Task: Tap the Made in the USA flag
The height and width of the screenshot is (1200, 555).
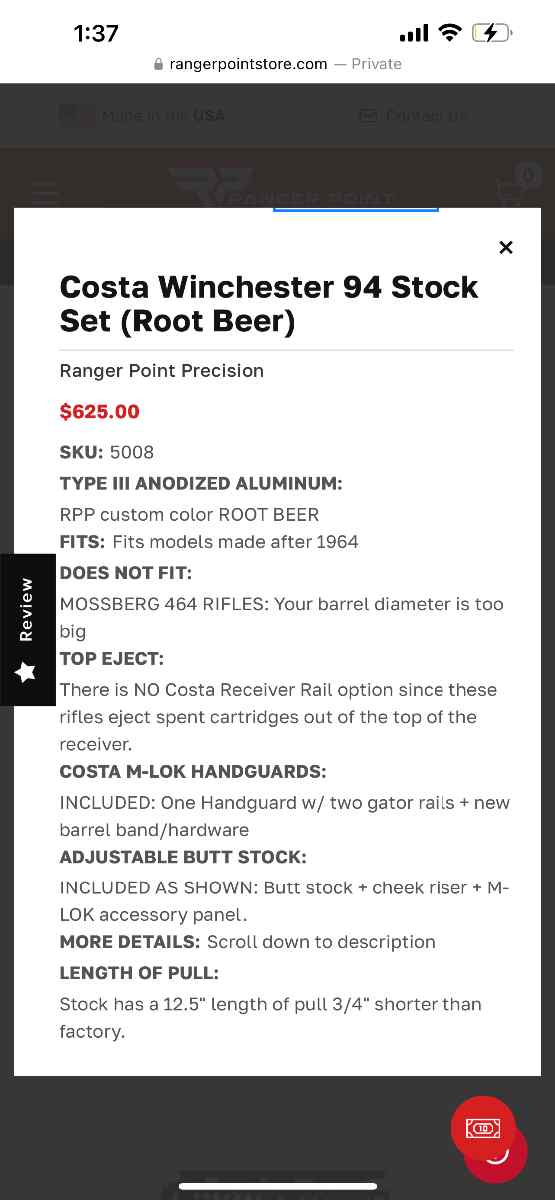Action: 77,115
